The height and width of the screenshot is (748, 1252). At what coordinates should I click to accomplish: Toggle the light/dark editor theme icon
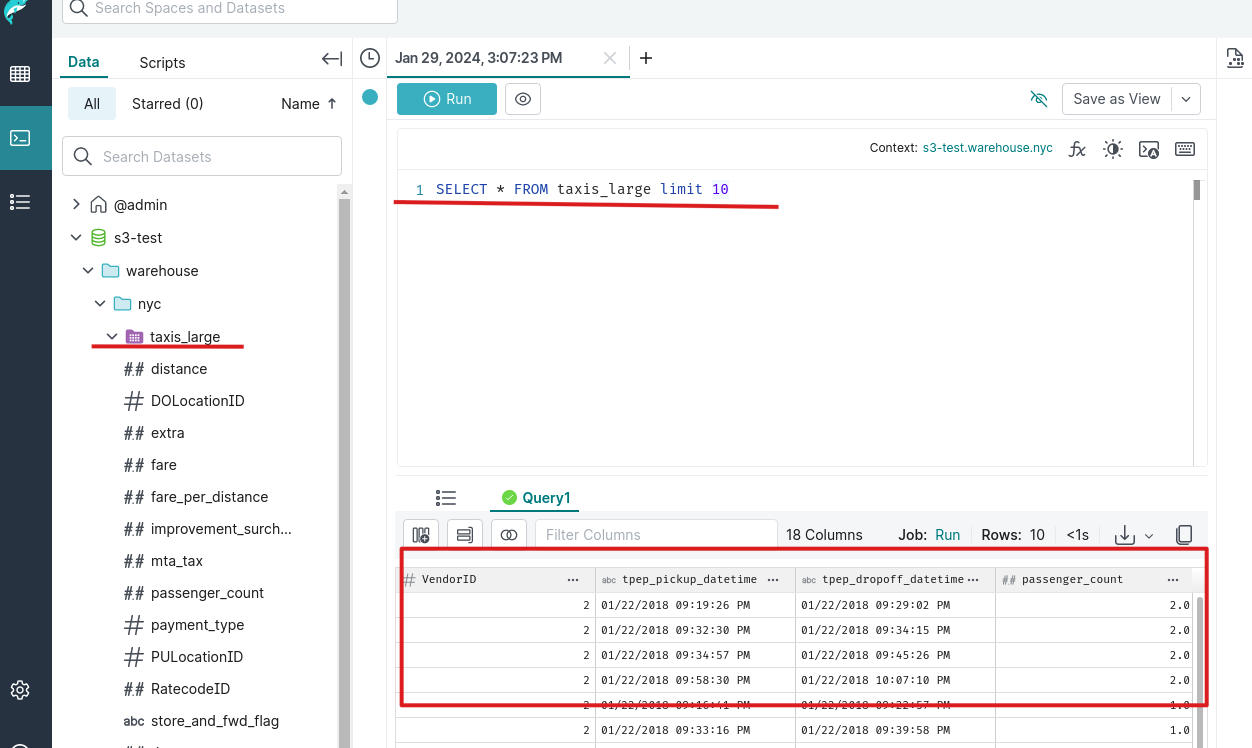(x=1113, y=149)
